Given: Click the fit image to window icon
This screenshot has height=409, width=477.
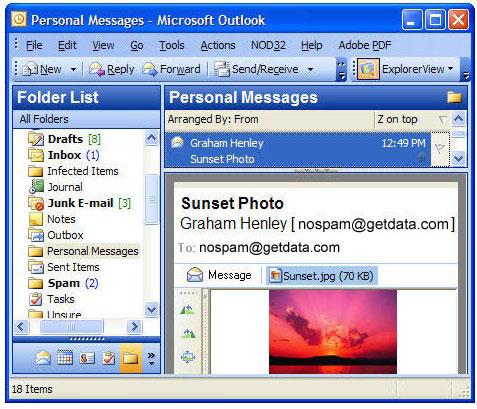Looking at the screenshot, I should tap(188, 357).
